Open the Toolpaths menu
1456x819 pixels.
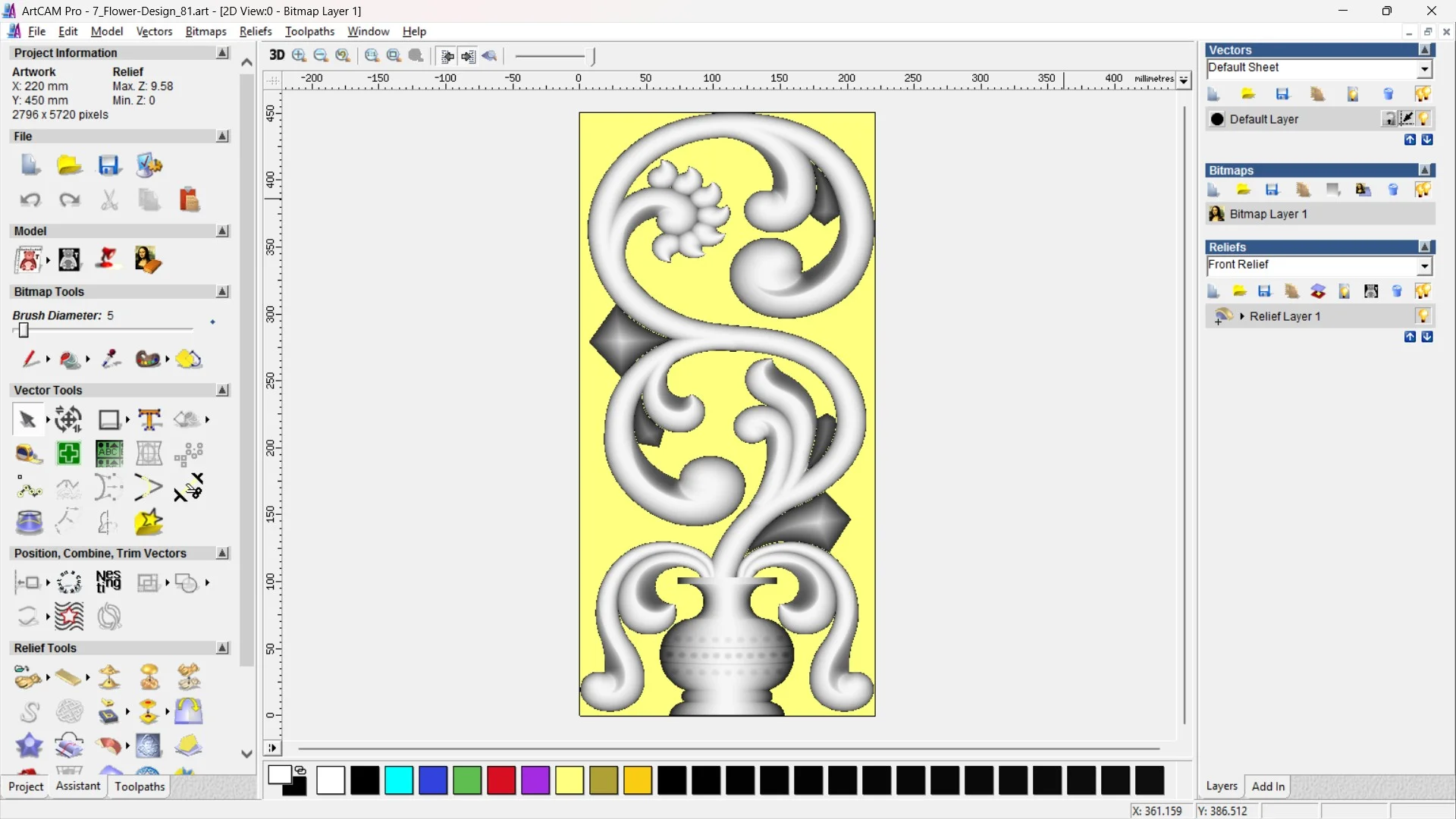[309, 31]
